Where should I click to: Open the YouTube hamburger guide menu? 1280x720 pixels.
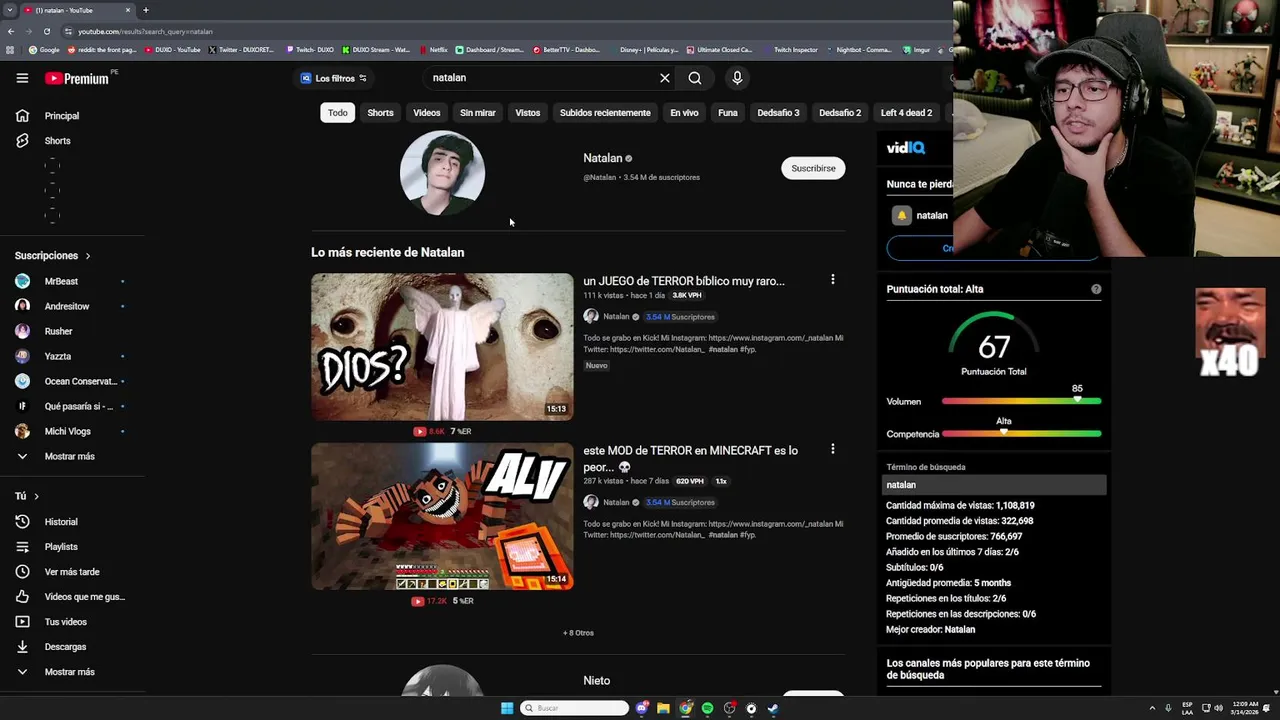point(22,78)
